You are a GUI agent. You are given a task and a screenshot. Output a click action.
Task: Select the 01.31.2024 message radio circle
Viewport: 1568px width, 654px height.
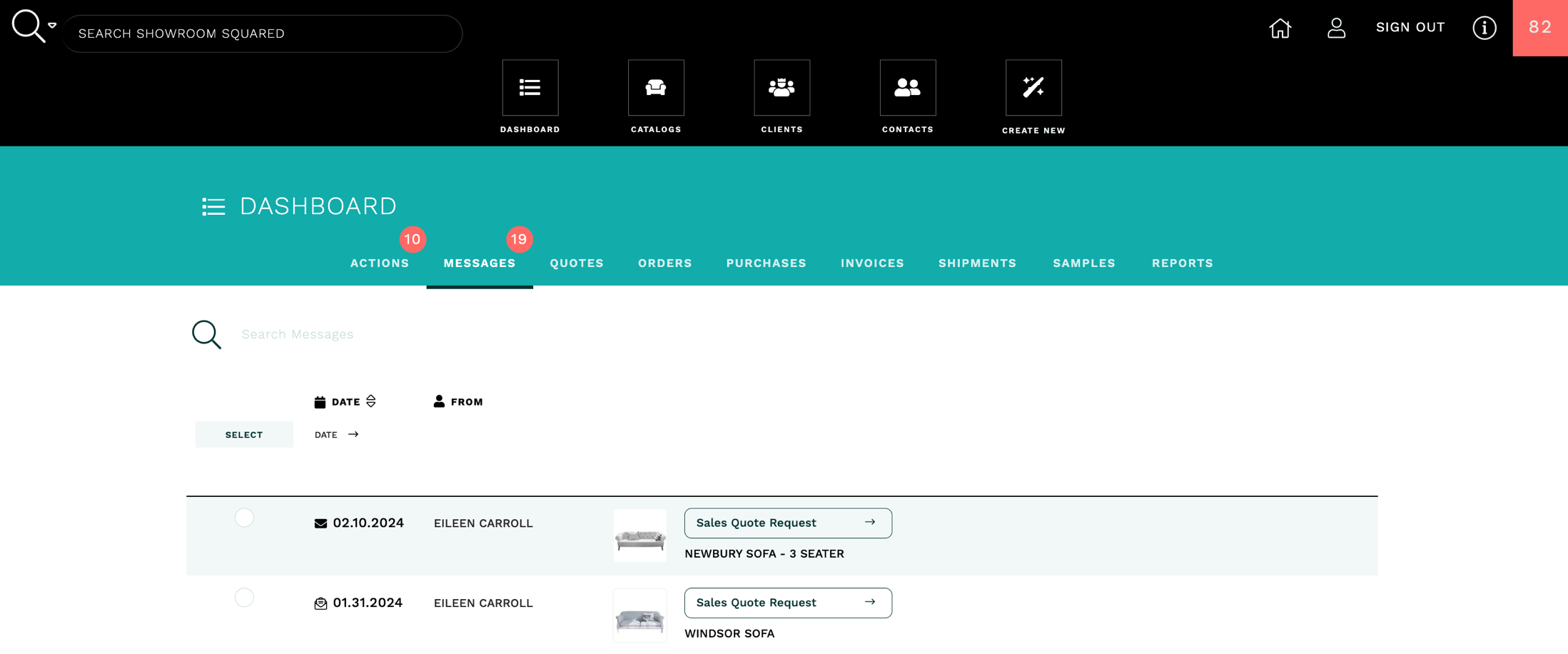pos(244,598)
